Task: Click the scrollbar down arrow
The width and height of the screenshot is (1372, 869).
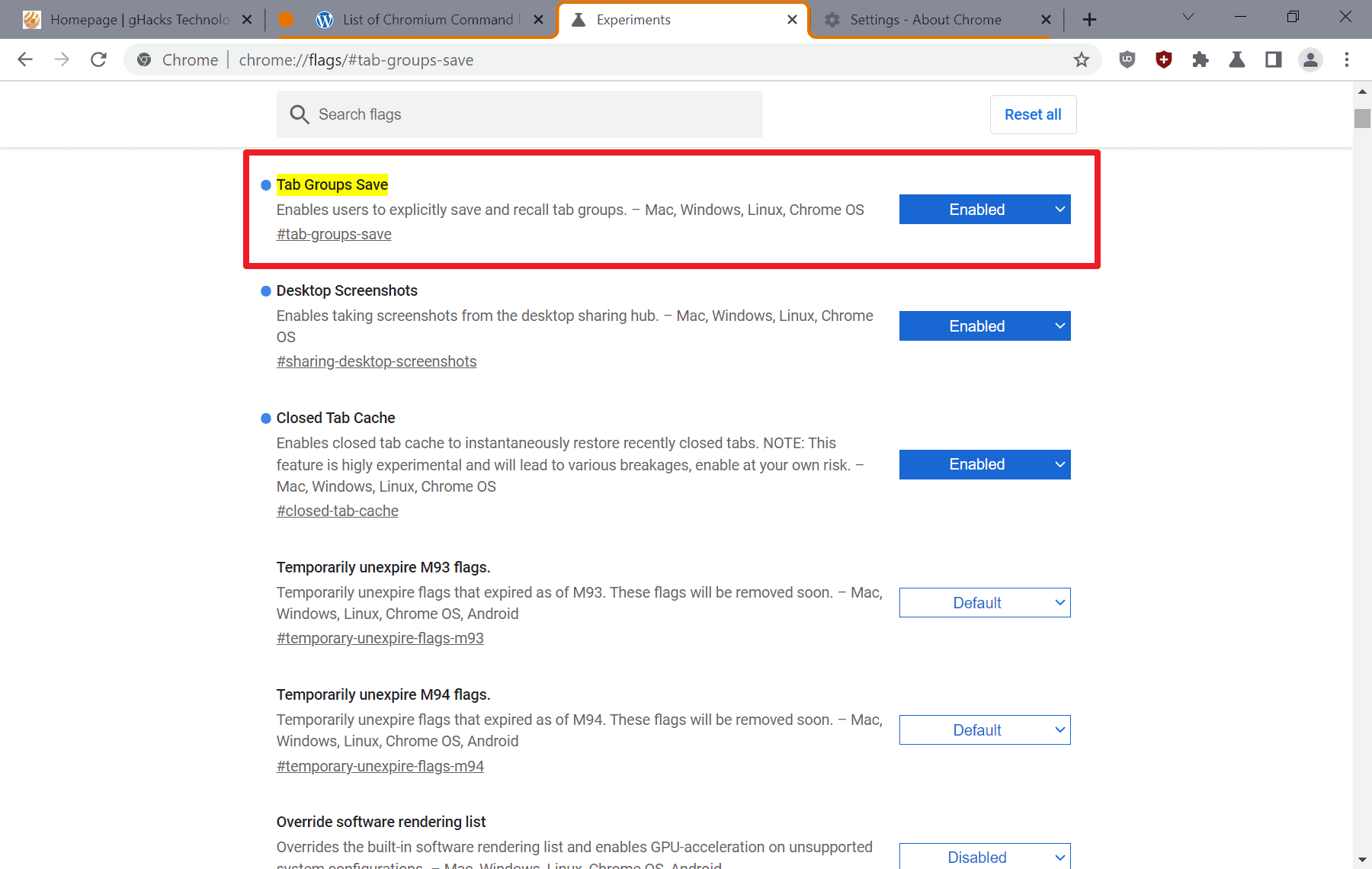Action: tap(1362, 860)
